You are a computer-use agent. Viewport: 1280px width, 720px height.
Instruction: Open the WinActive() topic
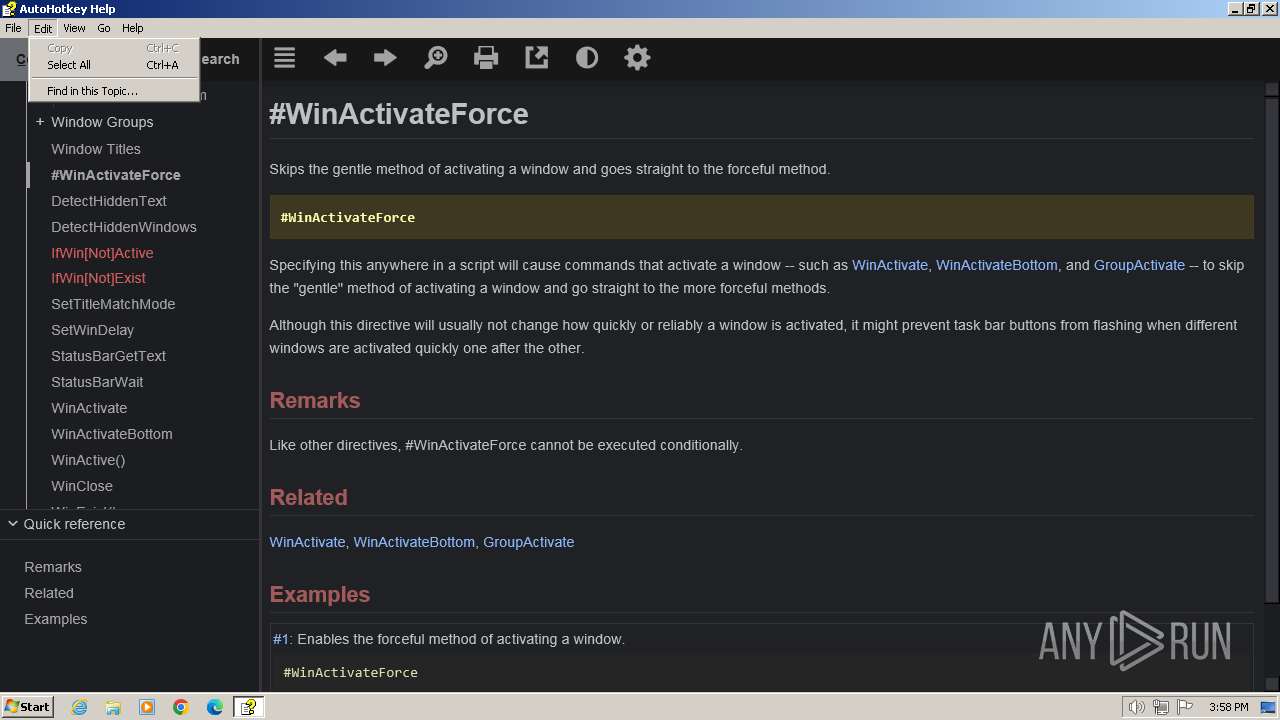[x=88, y=460]
